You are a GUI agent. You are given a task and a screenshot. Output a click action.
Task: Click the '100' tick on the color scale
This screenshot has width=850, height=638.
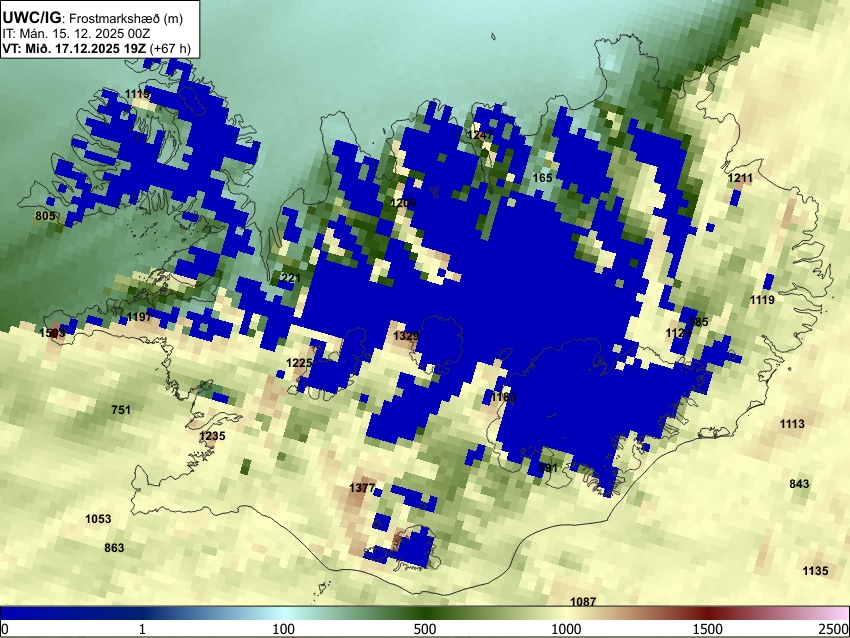(283, 629)
